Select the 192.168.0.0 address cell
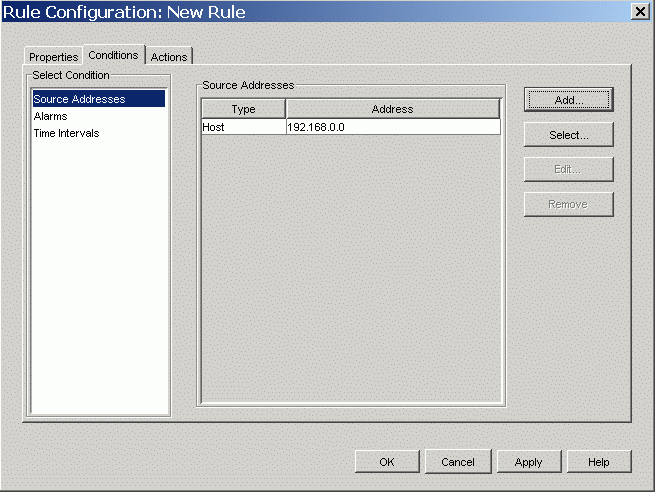The image size is (655, 492). (393, 127)
